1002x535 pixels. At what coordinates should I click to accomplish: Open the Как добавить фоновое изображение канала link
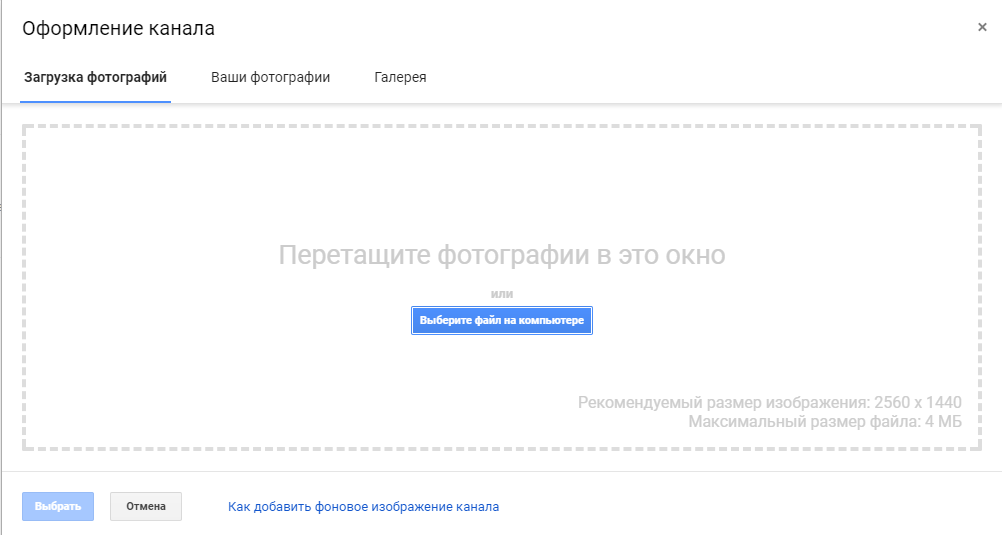363,507
